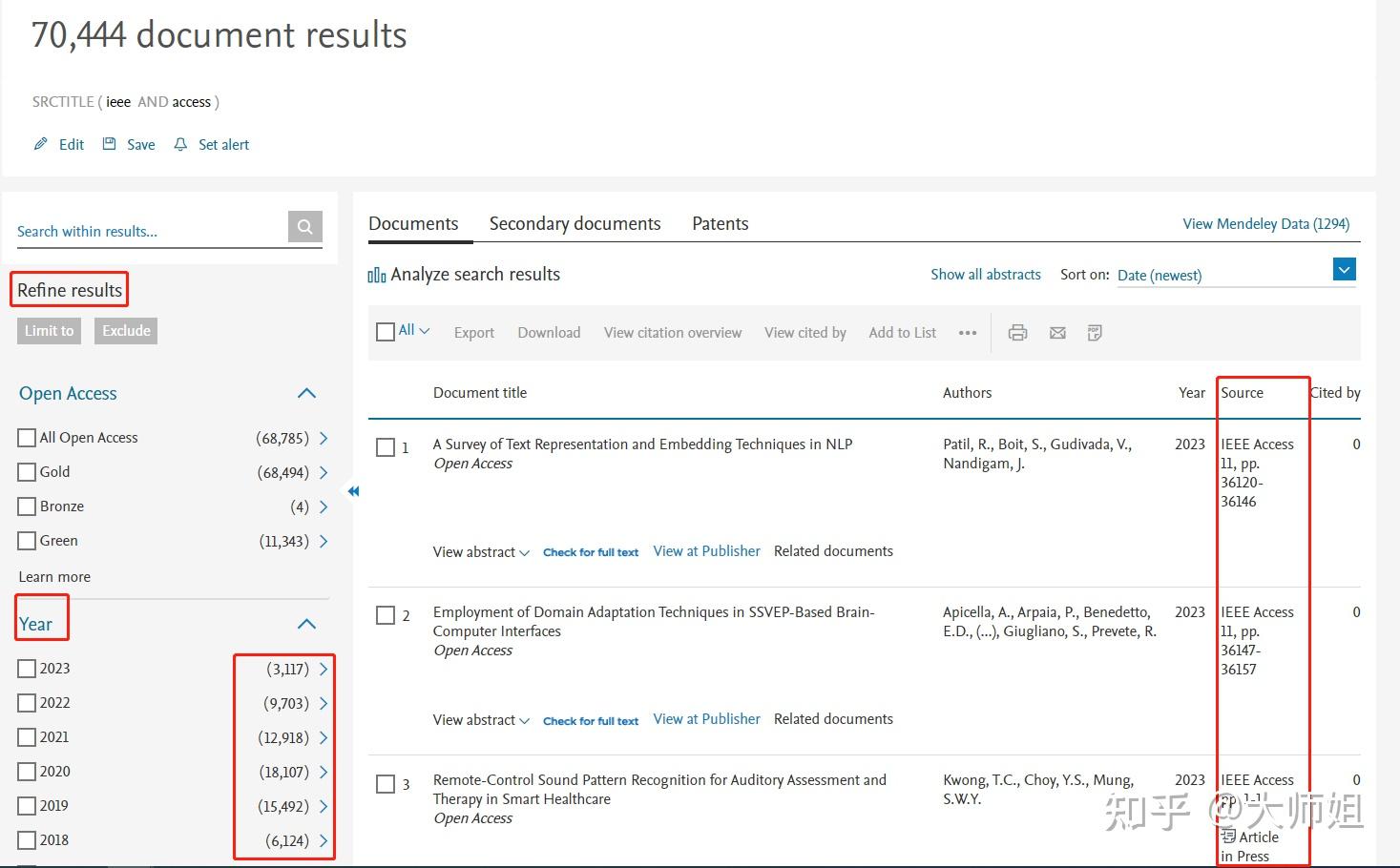Collapse the Year filter section
This screenshot has height=868, width=1400.
[306, 624]
